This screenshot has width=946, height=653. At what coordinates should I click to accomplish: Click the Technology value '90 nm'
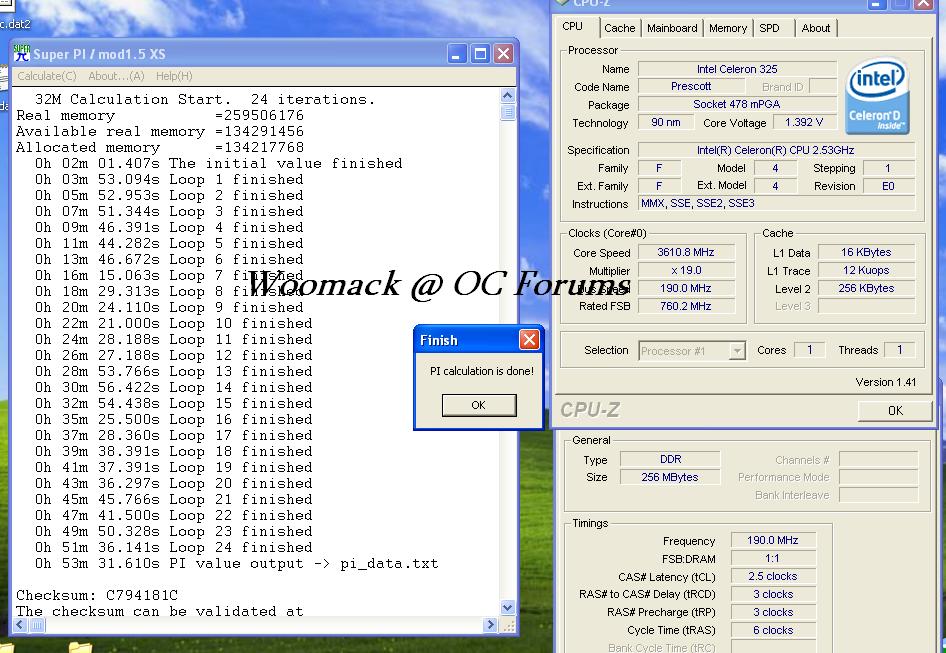point(665,122)
